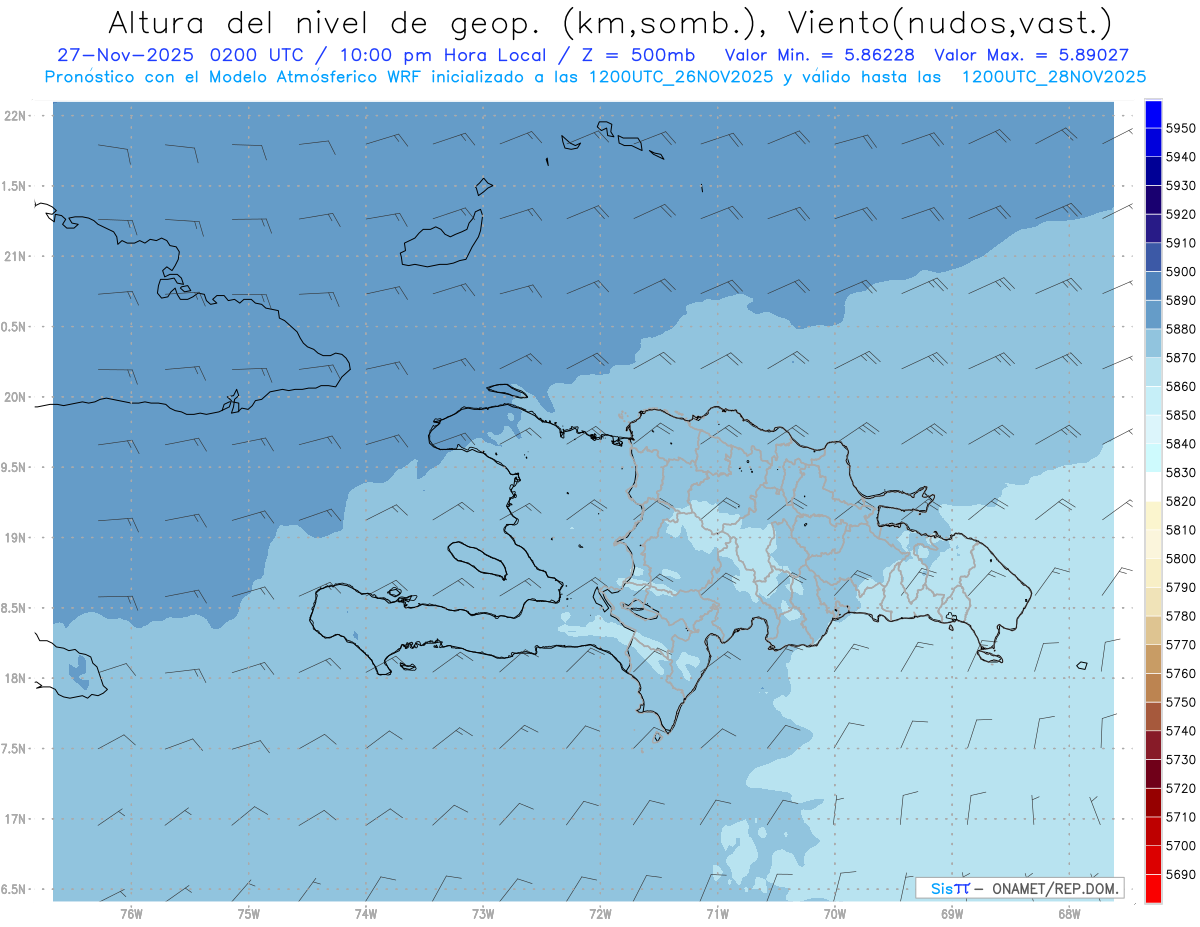Select the bright red bottom colorbar swatch below 5690
1200x927 pixels.
1153,888
